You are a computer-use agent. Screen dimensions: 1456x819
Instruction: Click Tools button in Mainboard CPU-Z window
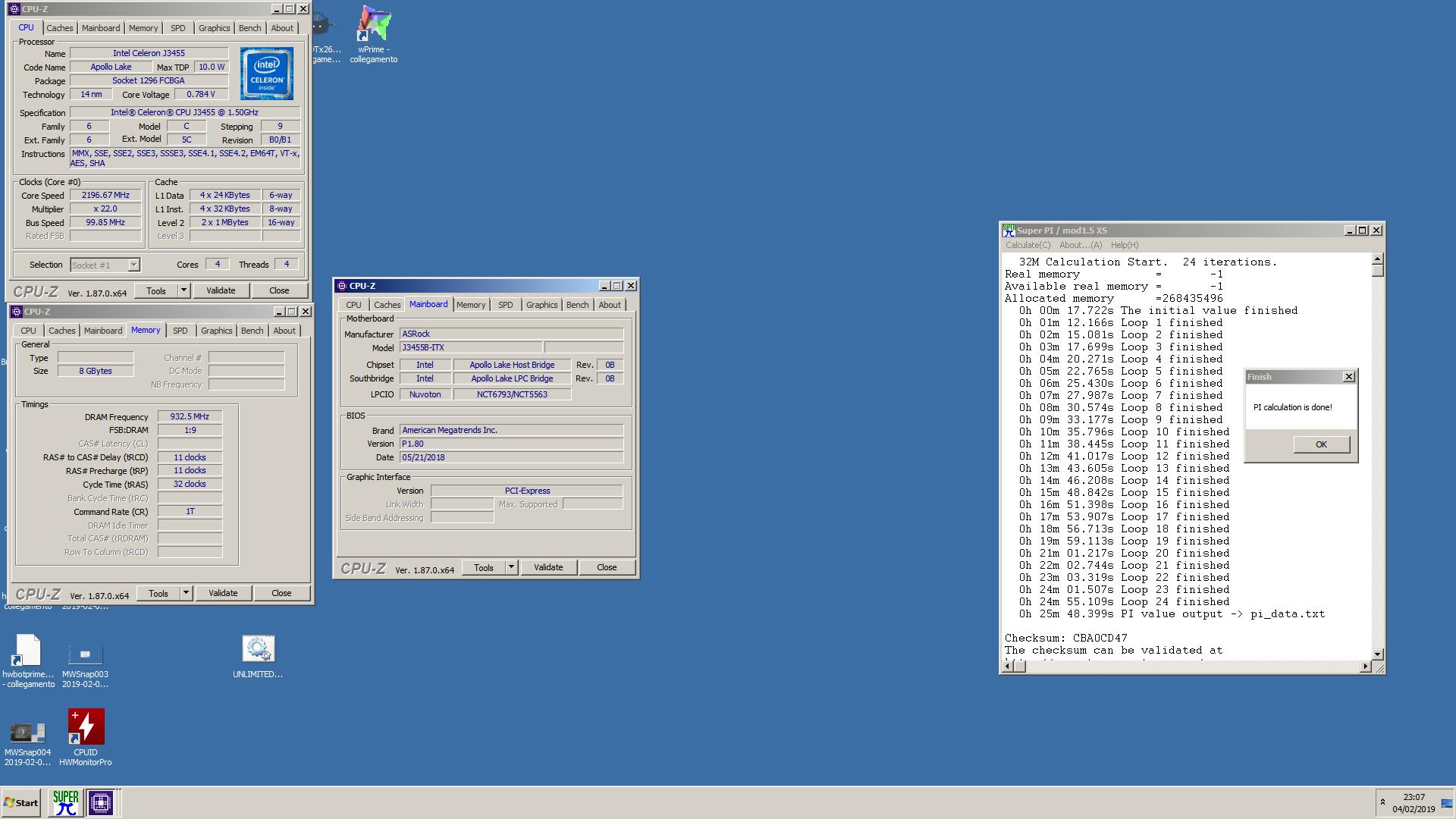pos(484,567)
